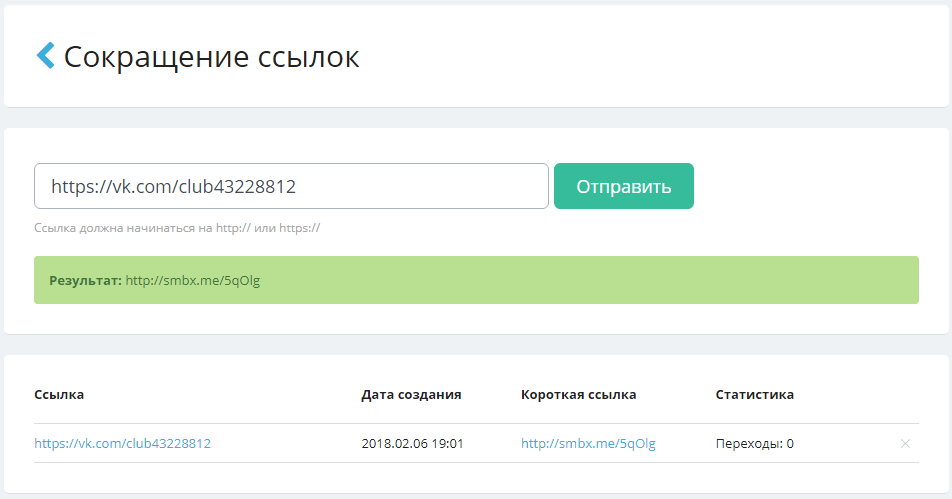Click the Дата создания column header
The height and width of the screenshot is (499, 952).
coord(411,394)
